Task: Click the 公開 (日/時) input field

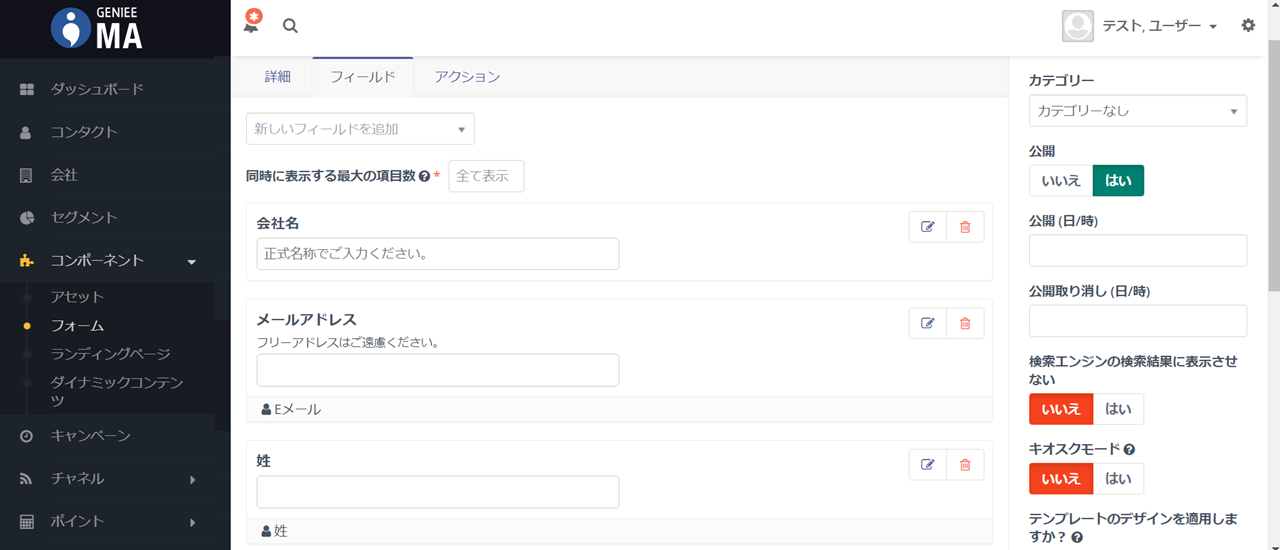Action: [1137, 251]
